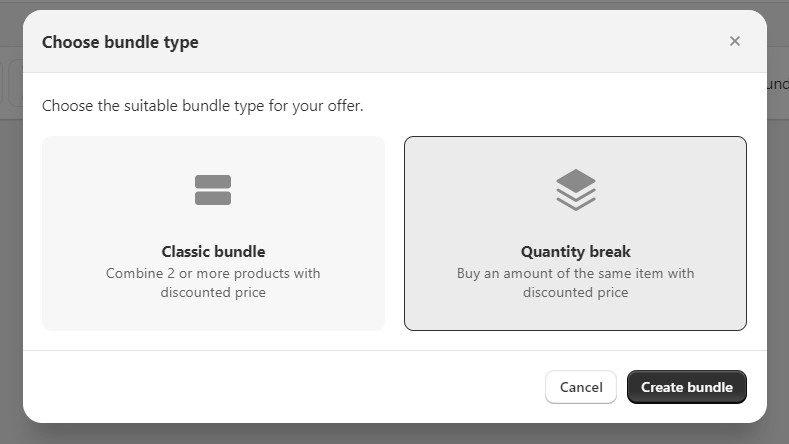The height and width of the screenshot is (444, 789).
Task: Click the "discounted price" line under Classic bundle
Action: pos(213,293)
